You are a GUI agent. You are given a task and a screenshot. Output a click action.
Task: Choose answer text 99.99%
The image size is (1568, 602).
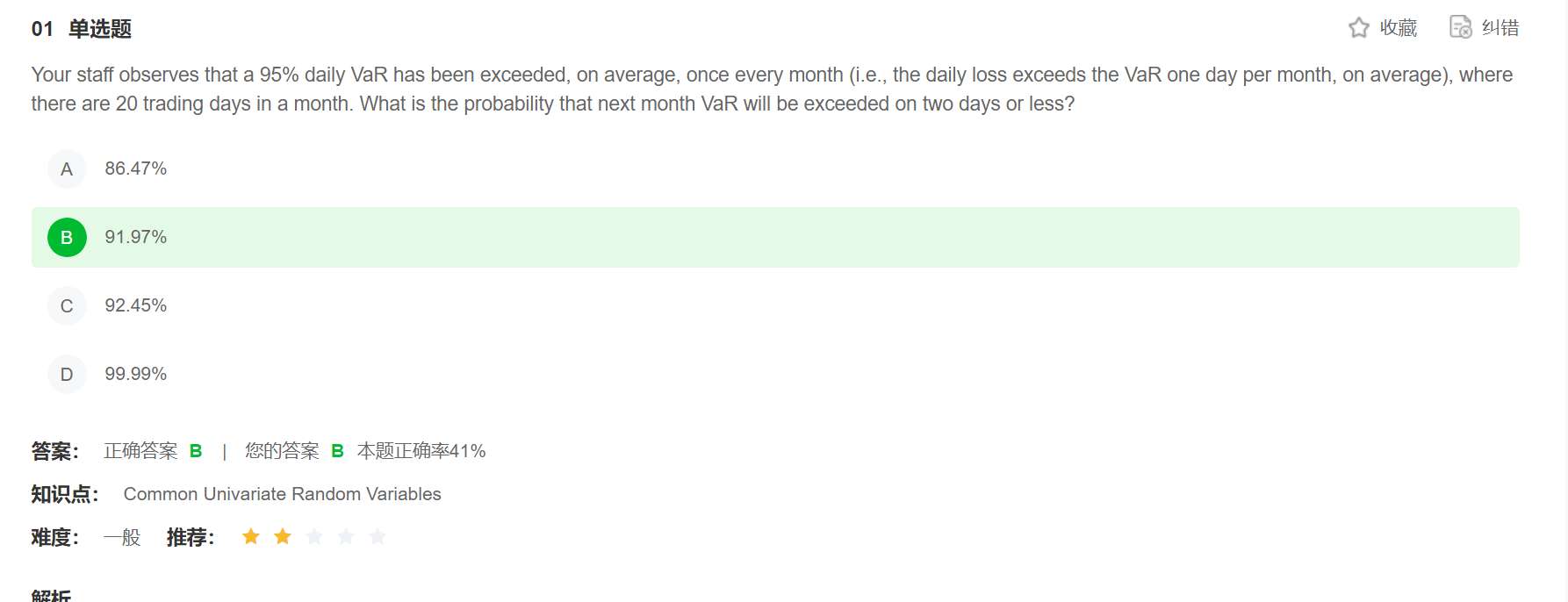point(135,374)
